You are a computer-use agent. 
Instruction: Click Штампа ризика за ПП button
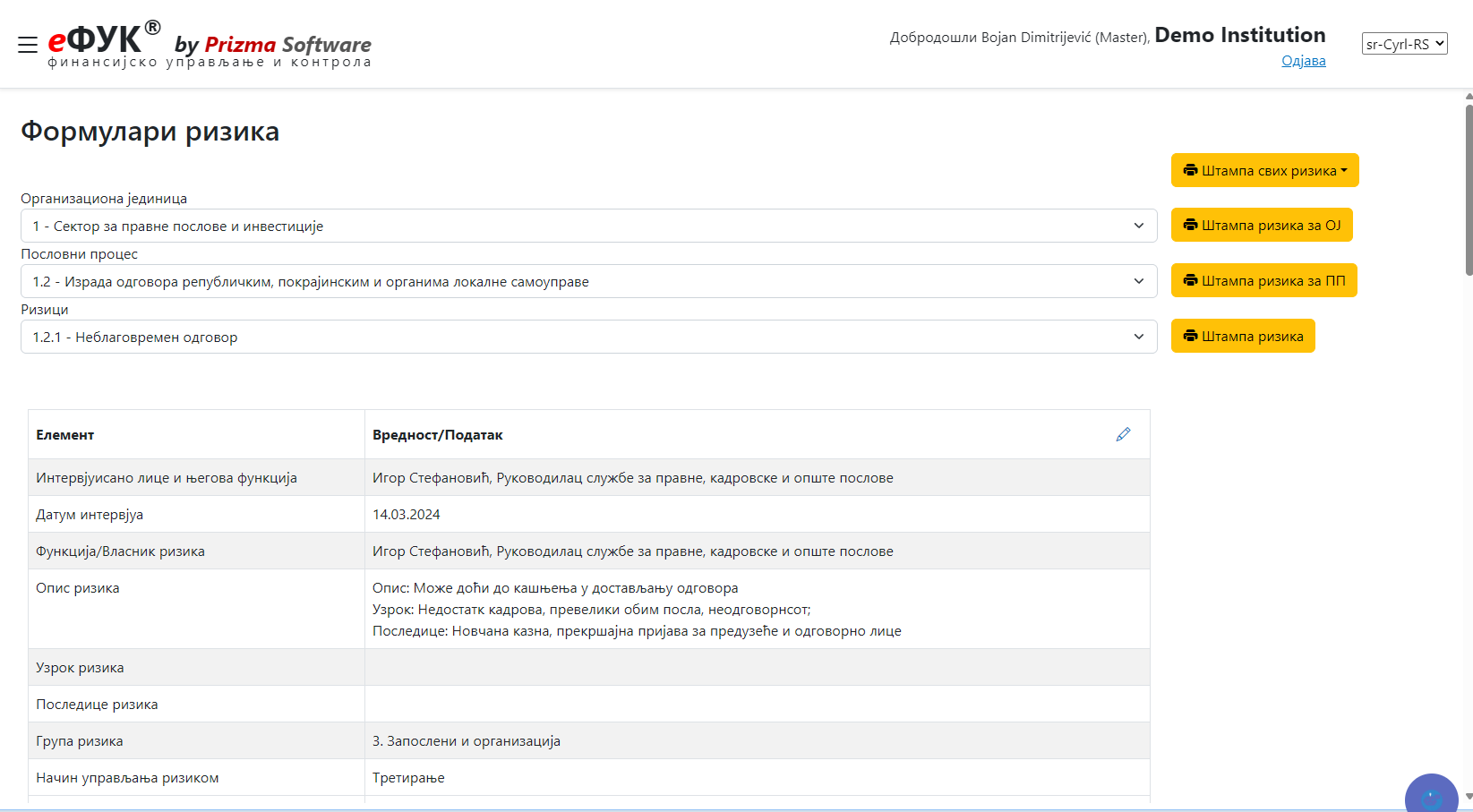point(1263,280)
